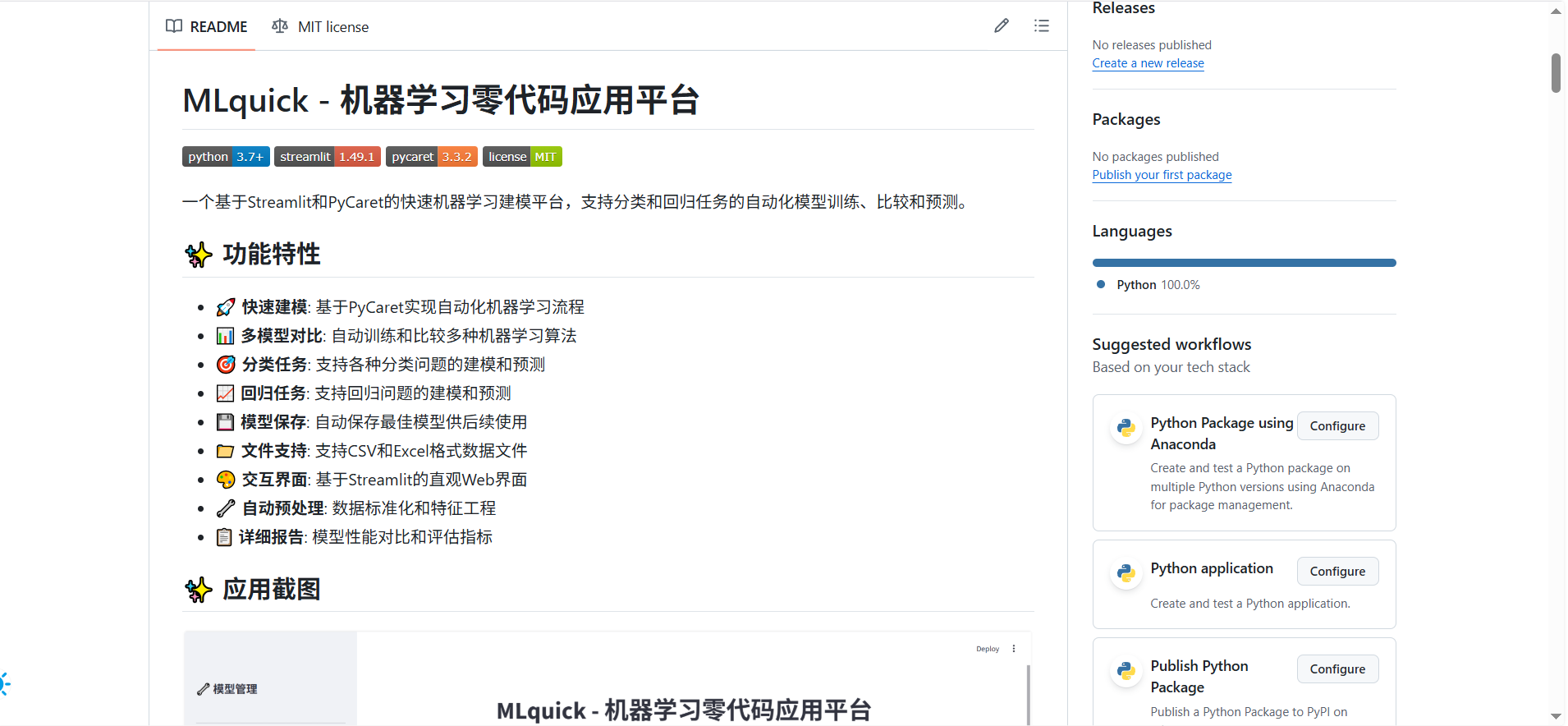This screenshot has width=1568, height=726.
Task: Click the clipboard emoji beside 详细报告
Action: pyautogui.click(x=224, y=537)
